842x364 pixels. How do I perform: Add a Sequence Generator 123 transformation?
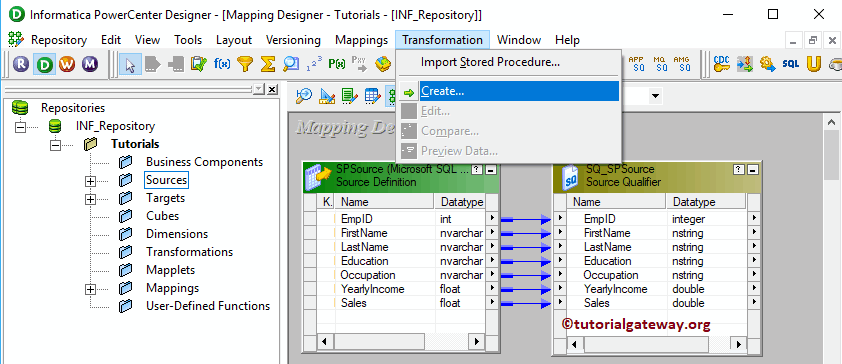pos(314,65)
